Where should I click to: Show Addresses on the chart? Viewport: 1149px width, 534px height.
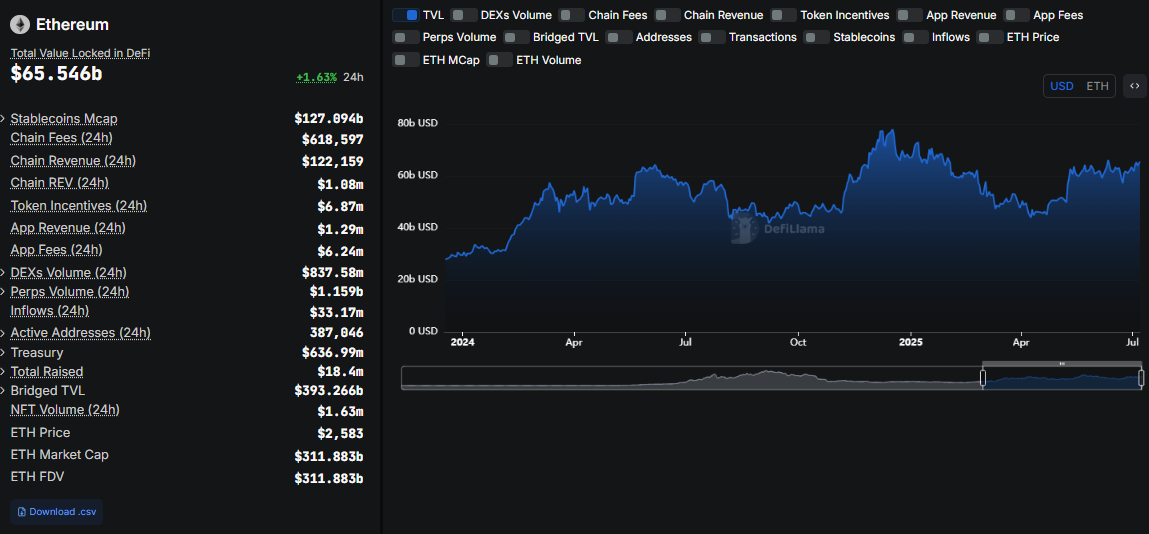click(x=619, y=37)
